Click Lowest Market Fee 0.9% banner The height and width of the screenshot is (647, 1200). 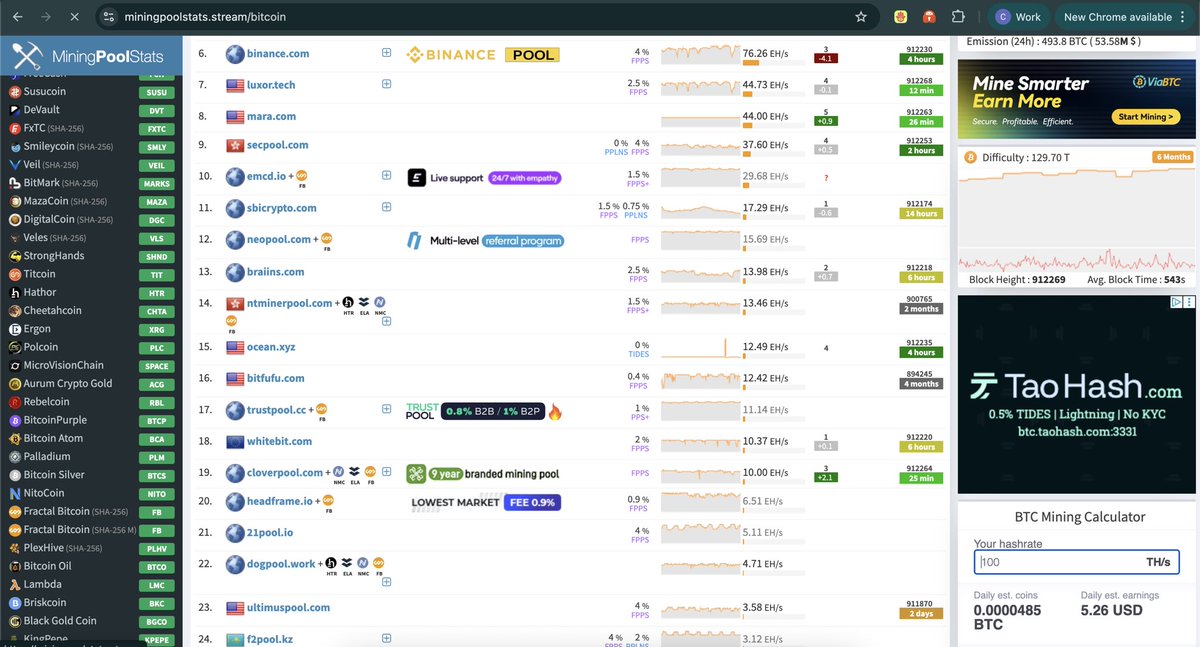click(x=484, y=502)
